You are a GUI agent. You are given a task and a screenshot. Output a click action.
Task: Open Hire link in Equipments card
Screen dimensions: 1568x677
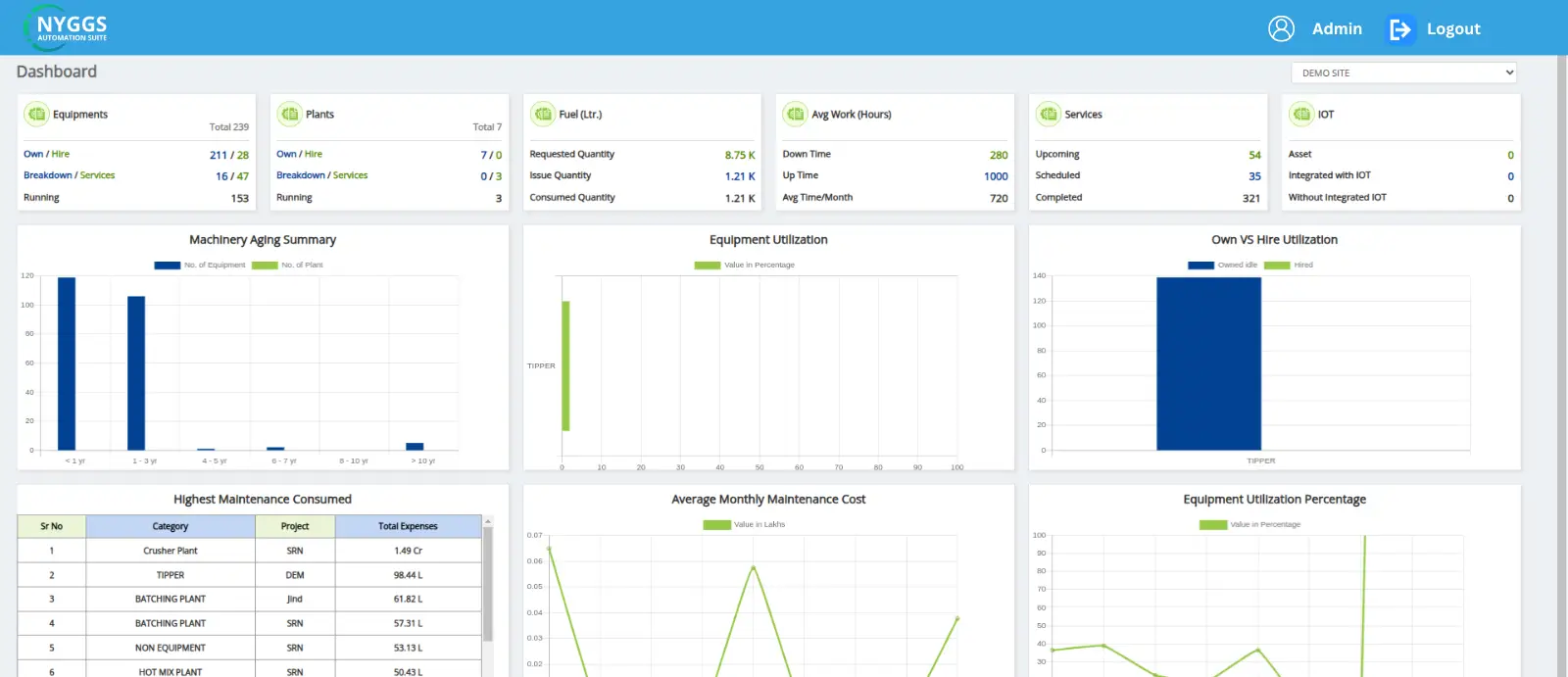[x=61, y=154]
